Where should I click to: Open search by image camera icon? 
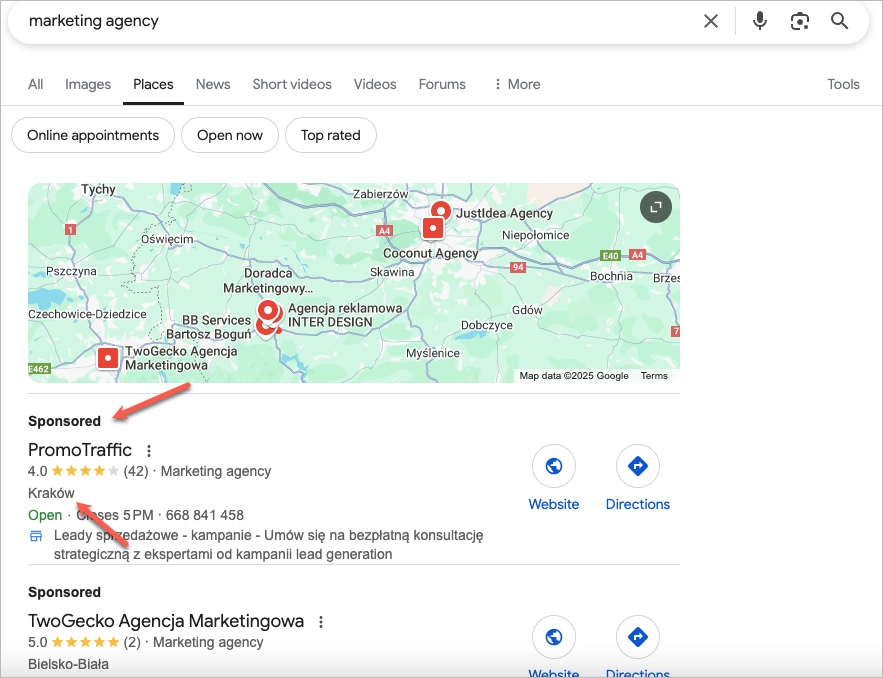click(800, 21)
